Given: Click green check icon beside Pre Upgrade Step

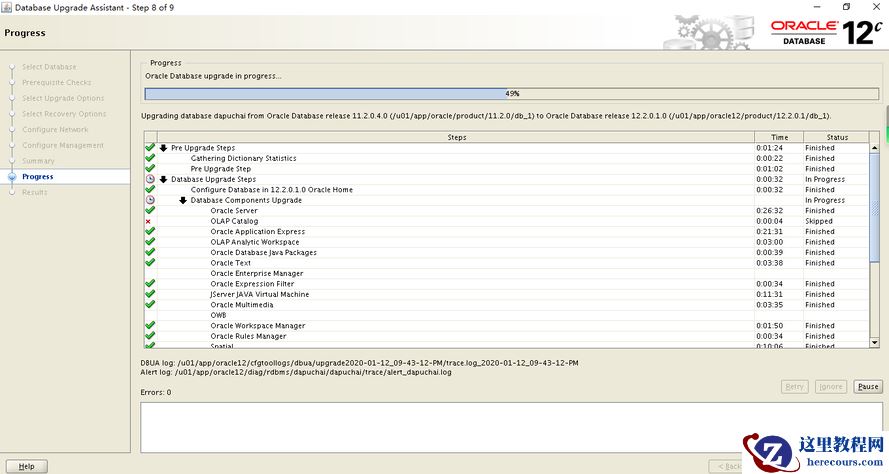Looking at the screenshot, I should 150,168.
